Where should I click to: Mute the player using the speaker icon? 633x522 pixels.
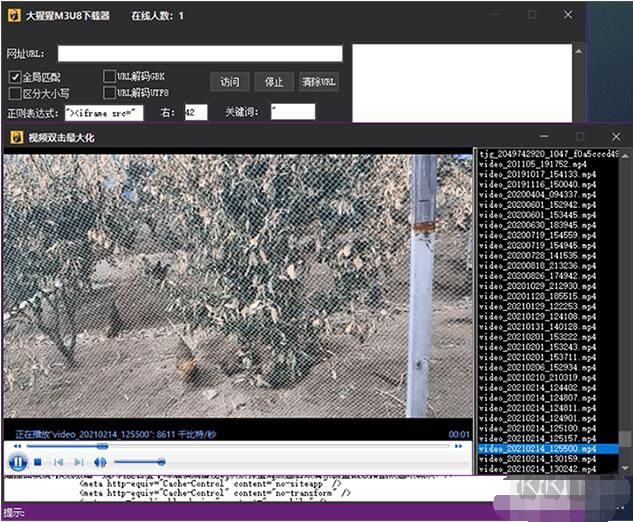point(100,462)
